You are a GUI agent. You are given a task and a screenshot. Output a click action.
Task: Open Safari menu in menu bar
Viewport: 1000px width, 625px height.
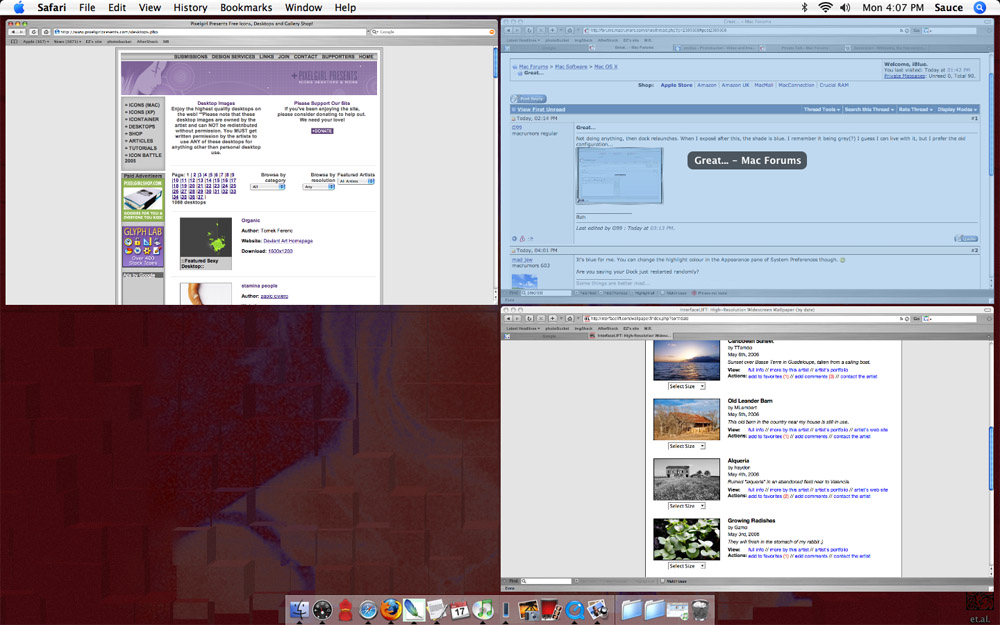pyautogui.click(x=52, y=8)
